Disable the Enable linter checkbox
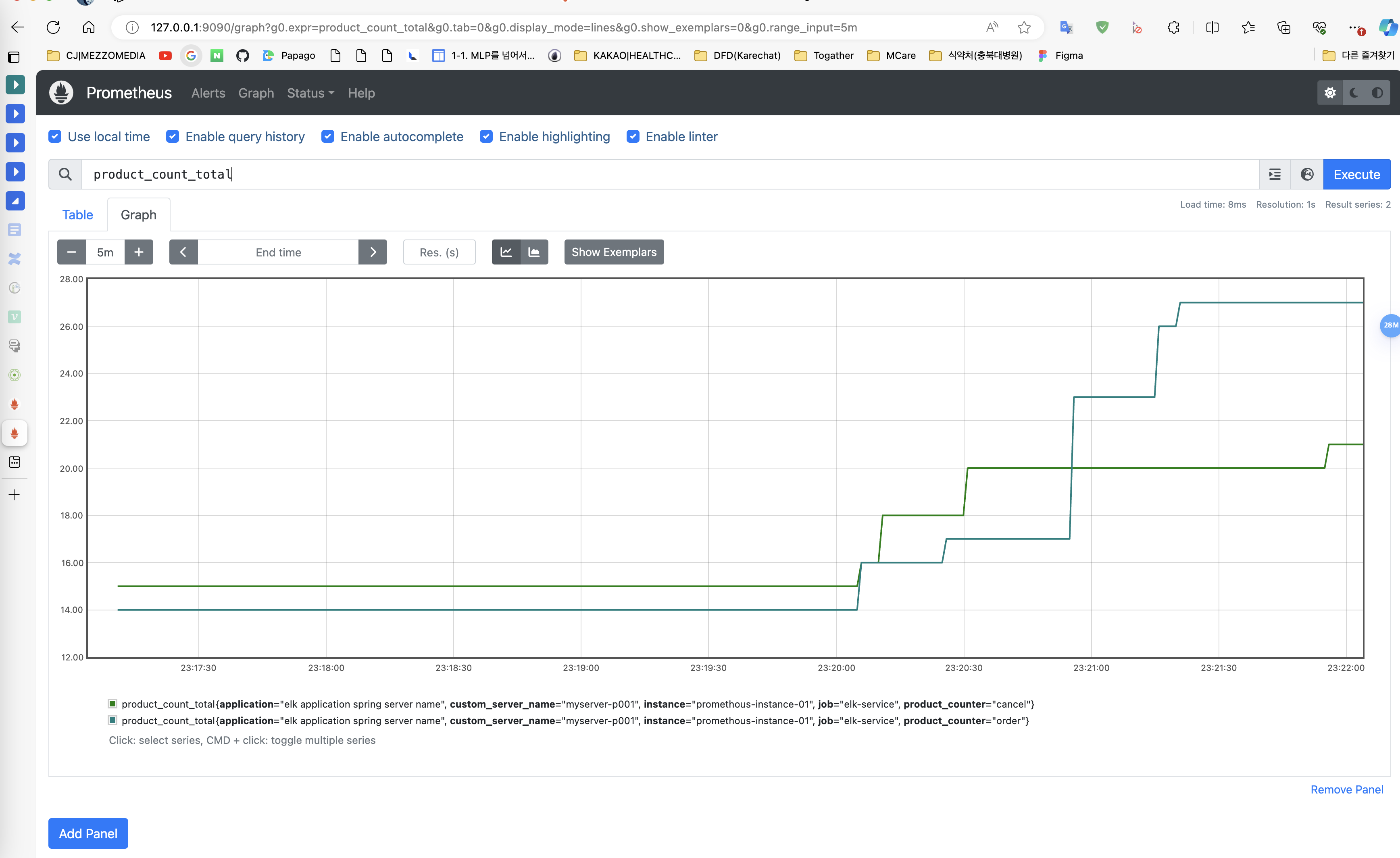 click(633, 136)
